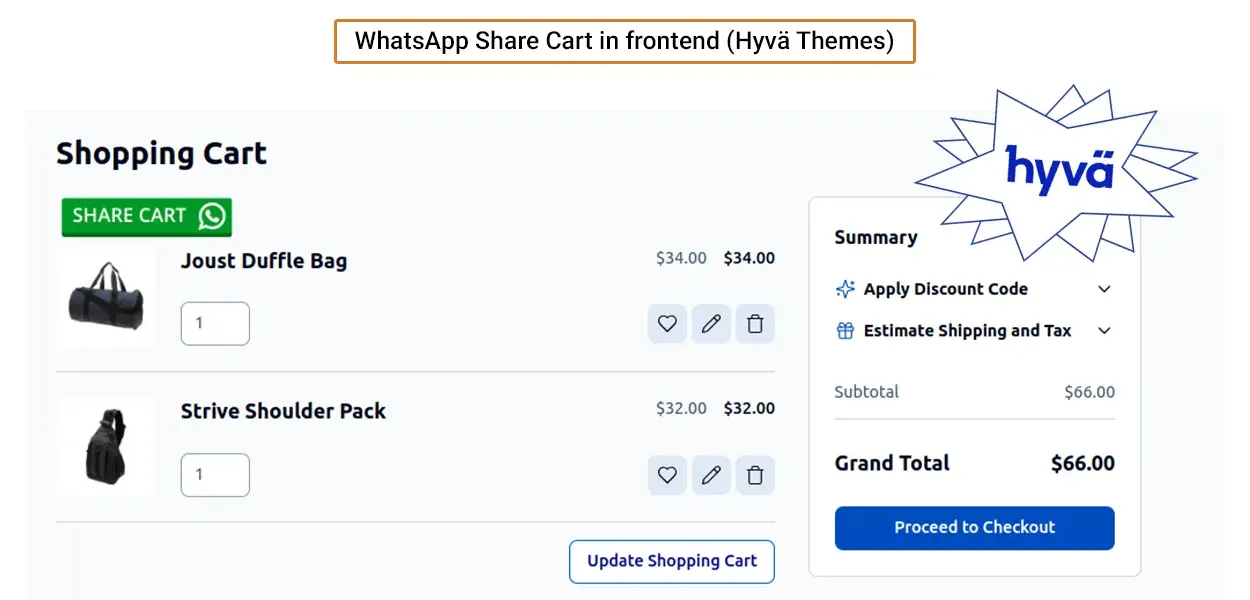Click the Update Shopping Cart button
This screenshot has height=600, width=1250.
tap(672, 561)
